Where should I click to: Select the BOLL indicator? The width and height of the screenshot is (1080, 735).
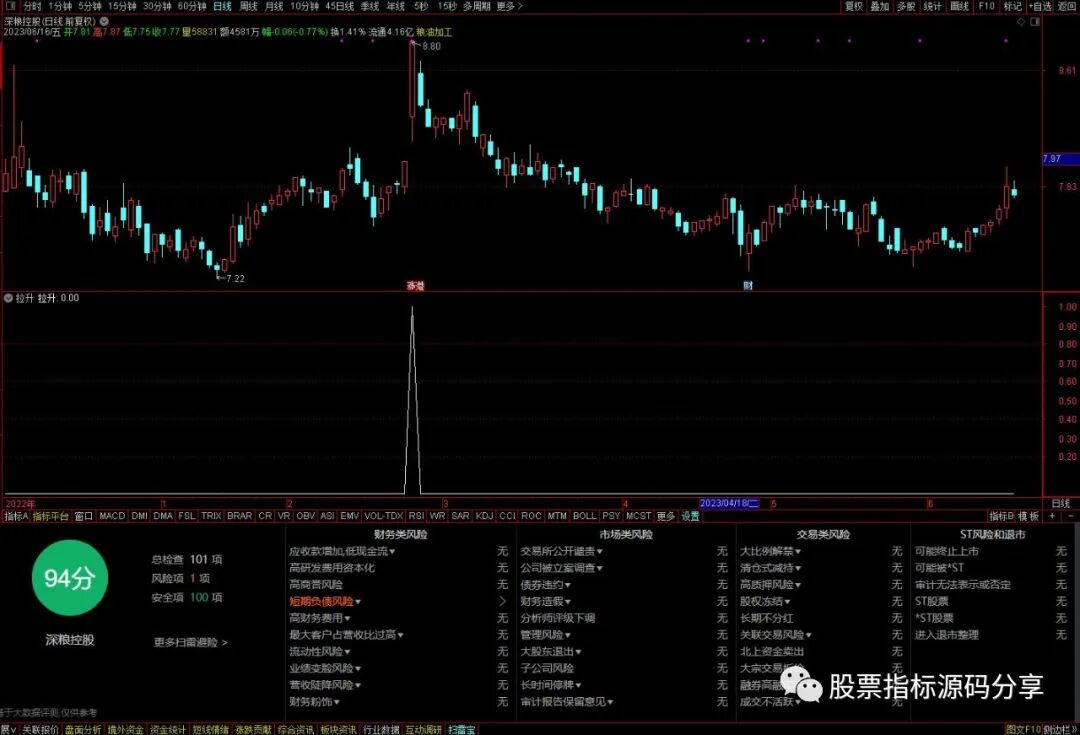click(585, 516)
